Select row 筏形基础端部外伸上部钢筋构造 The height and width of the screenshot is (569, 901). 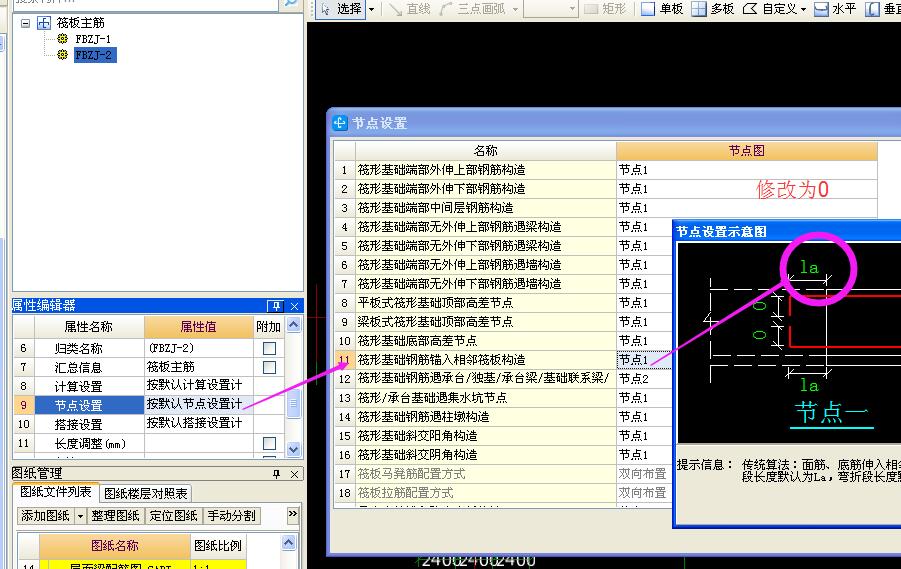coord(486,170)
